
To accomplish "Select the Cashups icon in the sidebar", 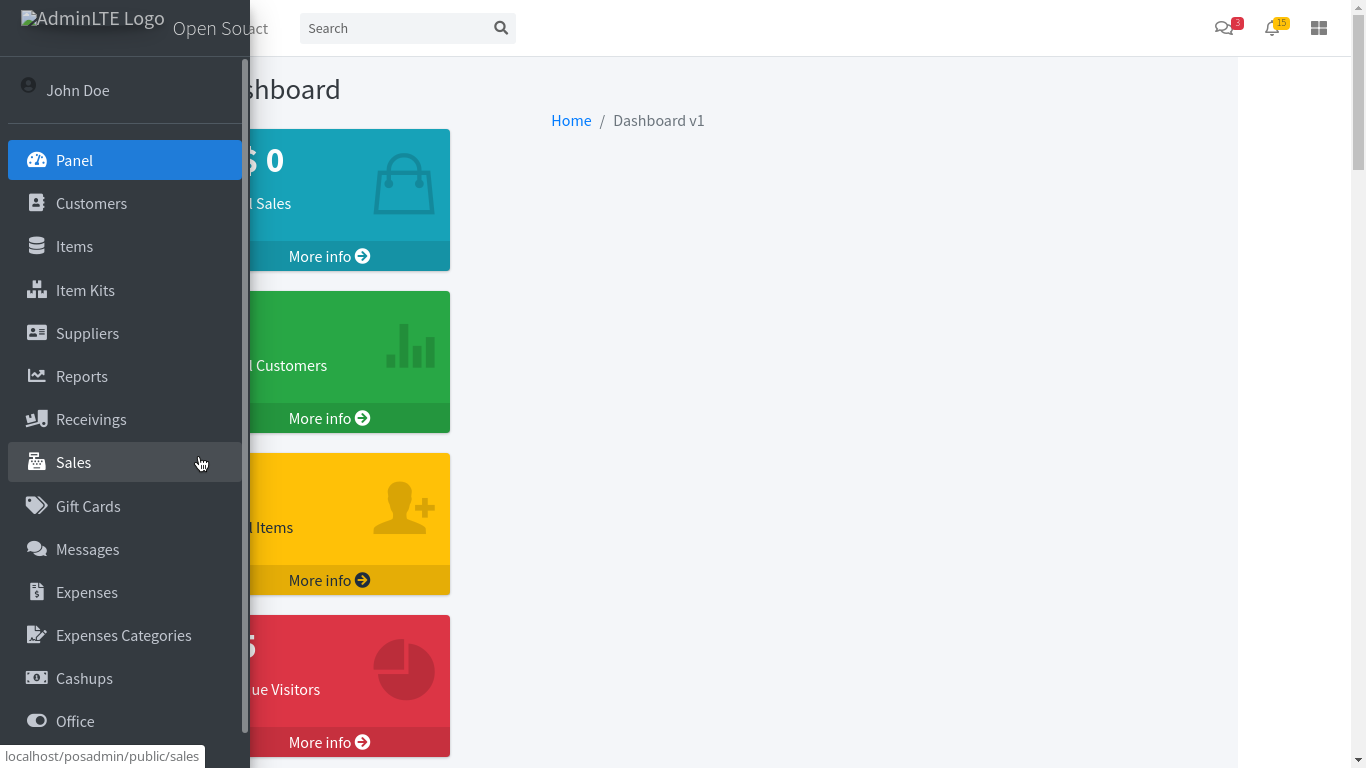I will tap(36, 678).
